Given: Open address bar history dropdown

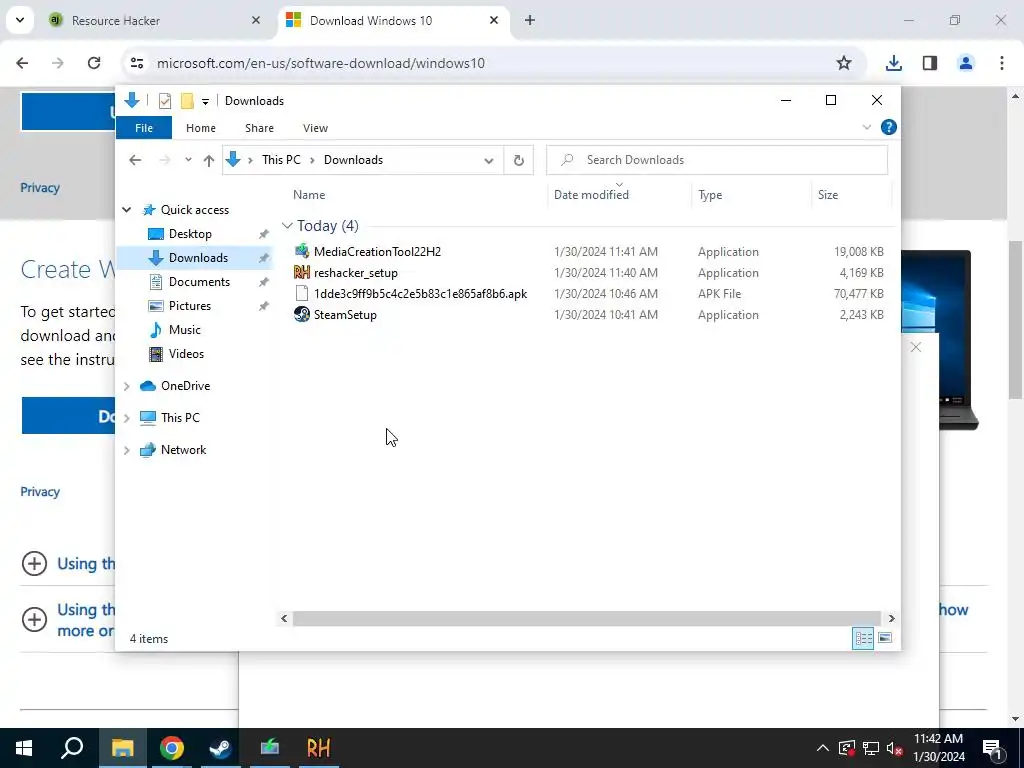Looking at the screenshot, I should (x=488, y=161).
